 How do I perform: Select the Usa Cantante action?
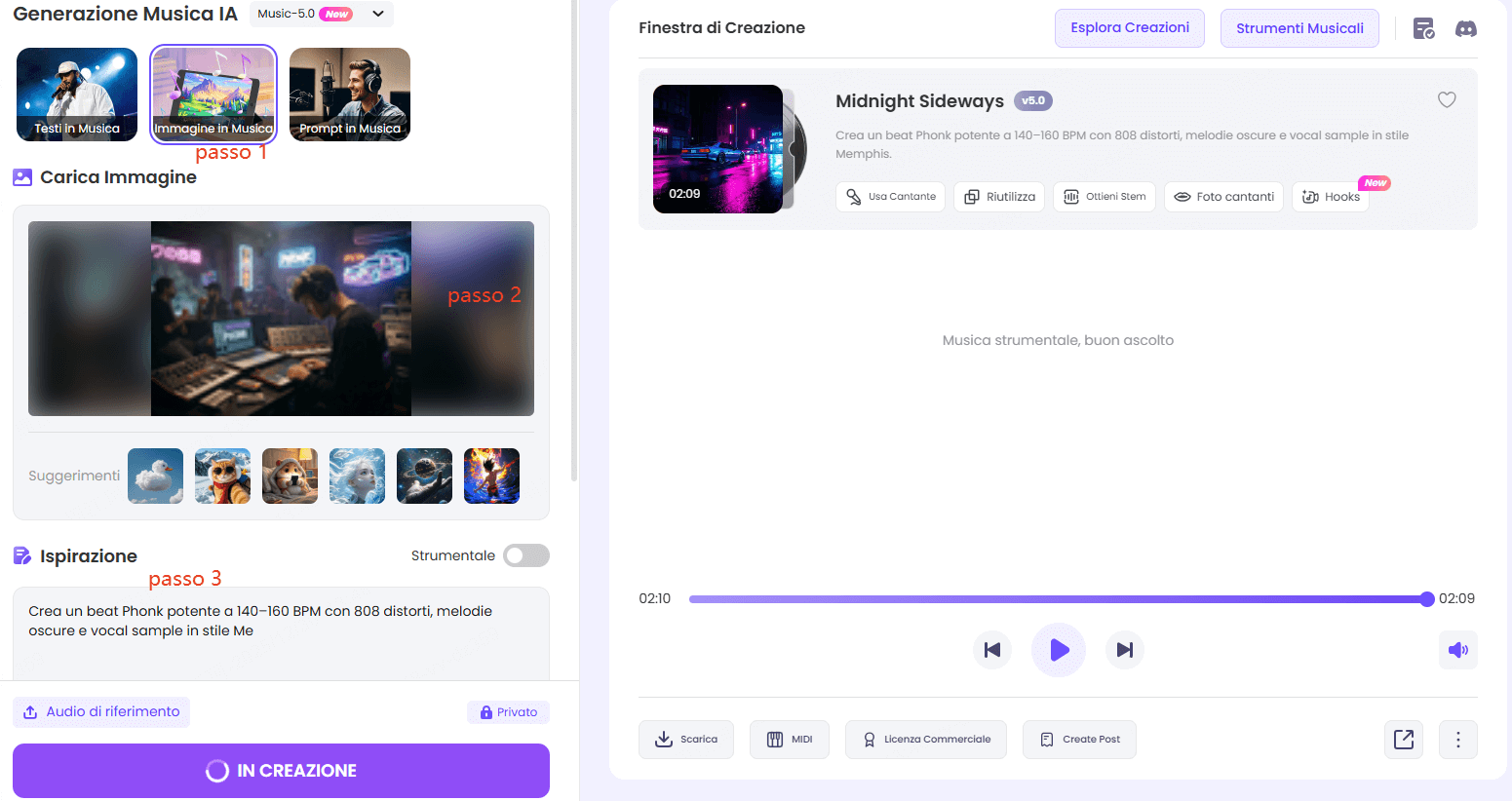(890, 196)
